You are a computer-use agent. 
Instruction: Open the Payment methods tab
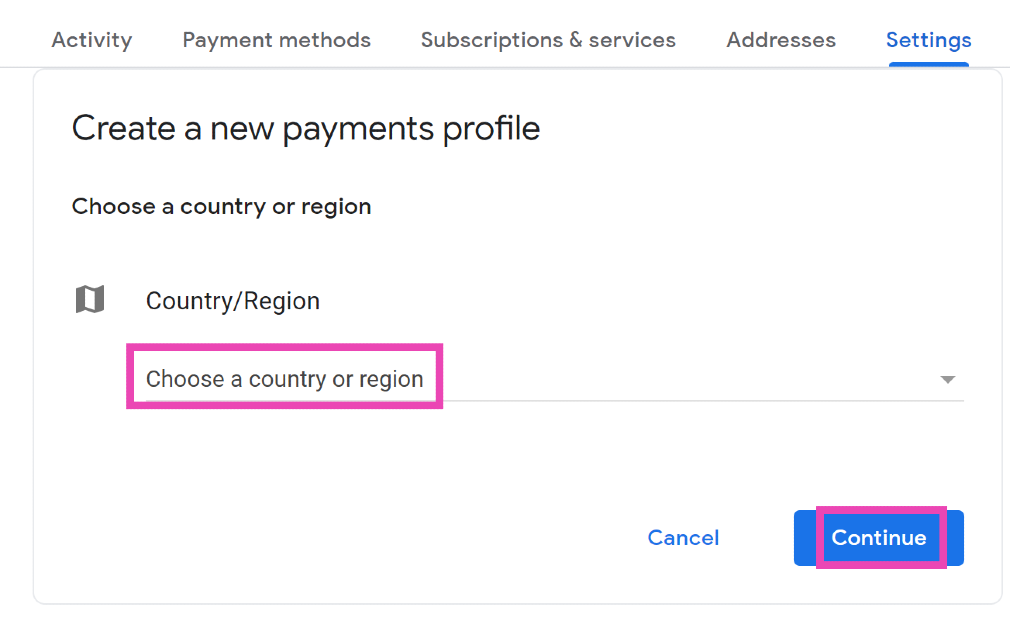coord(276,40)
